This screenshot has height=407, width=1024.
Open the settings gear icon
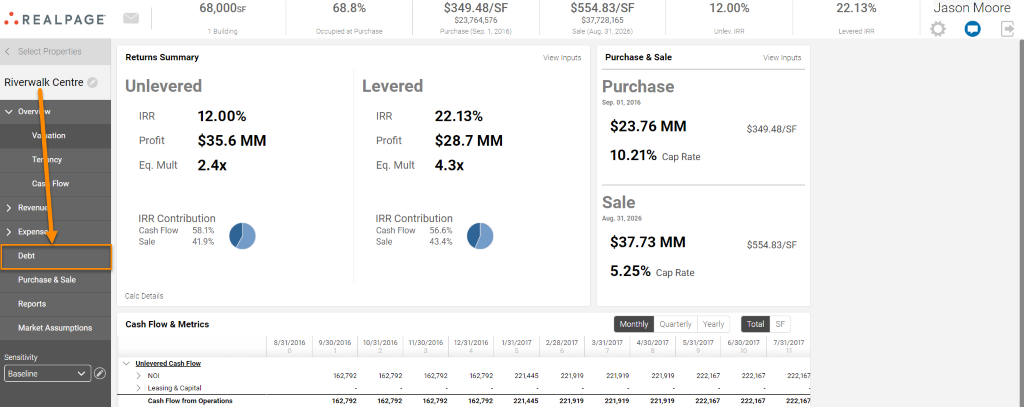[x=937, y=29]
